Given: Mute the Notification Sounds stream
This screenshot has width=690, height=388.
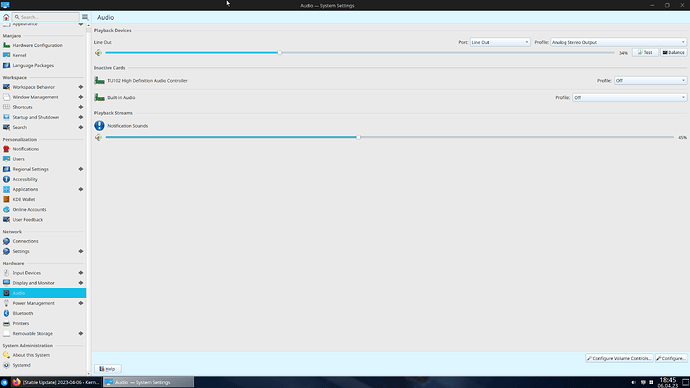Looking at the screenshot, I should (98, 138).
